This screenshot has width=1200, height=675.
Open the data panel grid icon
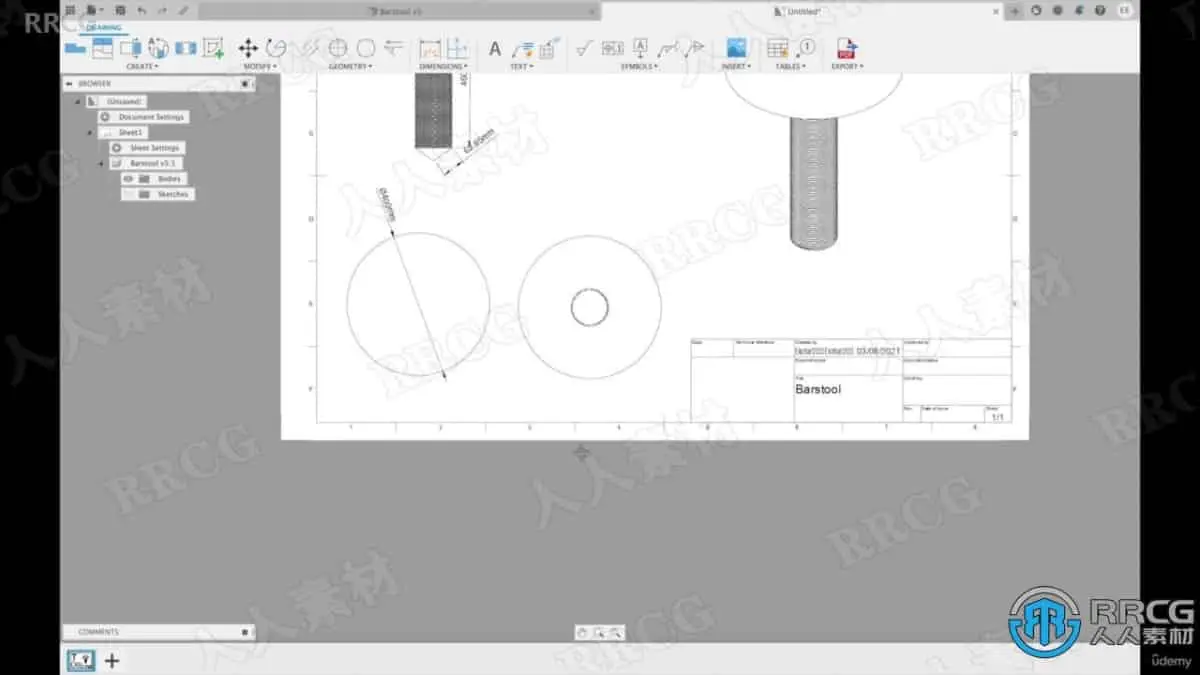tap(70, 10)
